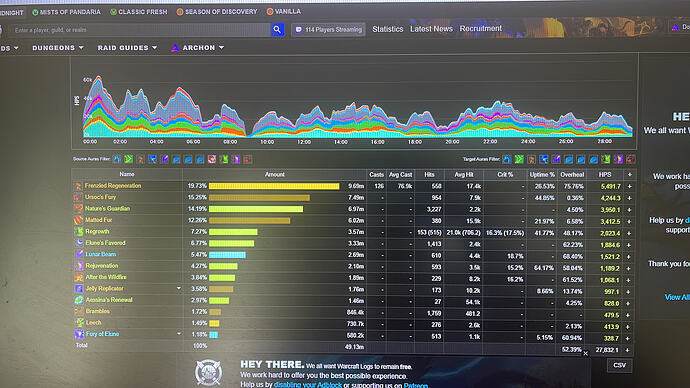Click the Archon triangle logo icon
This screenshot has width=690, height=388.
(x=175, y=48)
